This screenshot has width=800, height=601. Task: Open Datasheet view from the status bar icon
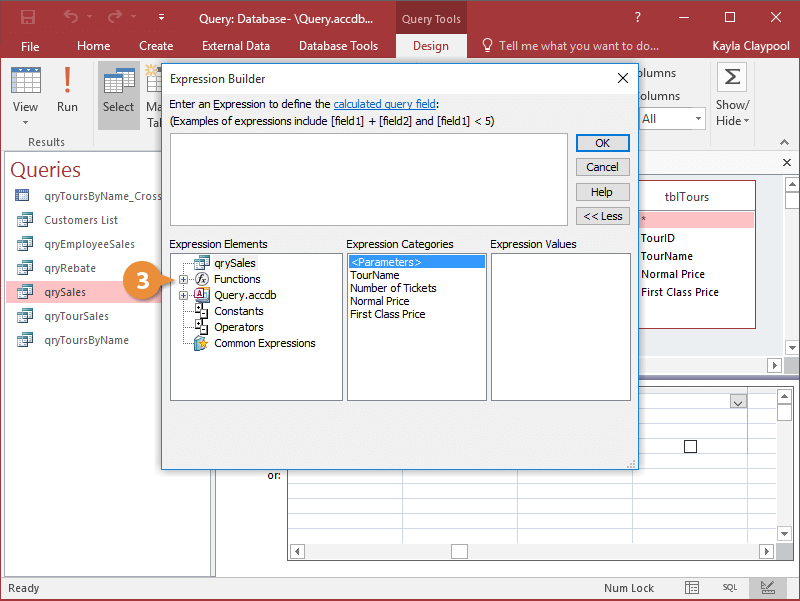tap(691, 588)
